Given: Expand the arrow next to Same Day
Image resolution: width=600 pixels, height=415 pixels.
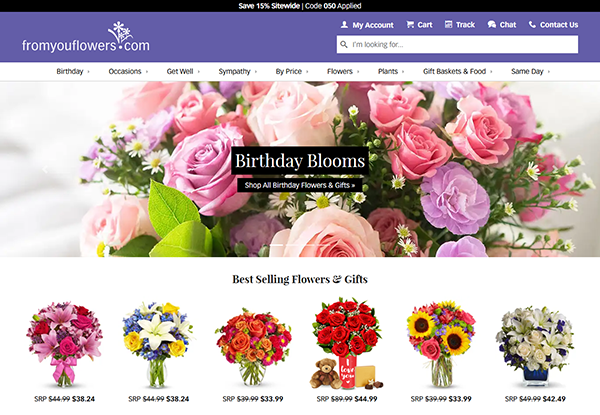Looking at the screenshot, I should pos(548,72).
